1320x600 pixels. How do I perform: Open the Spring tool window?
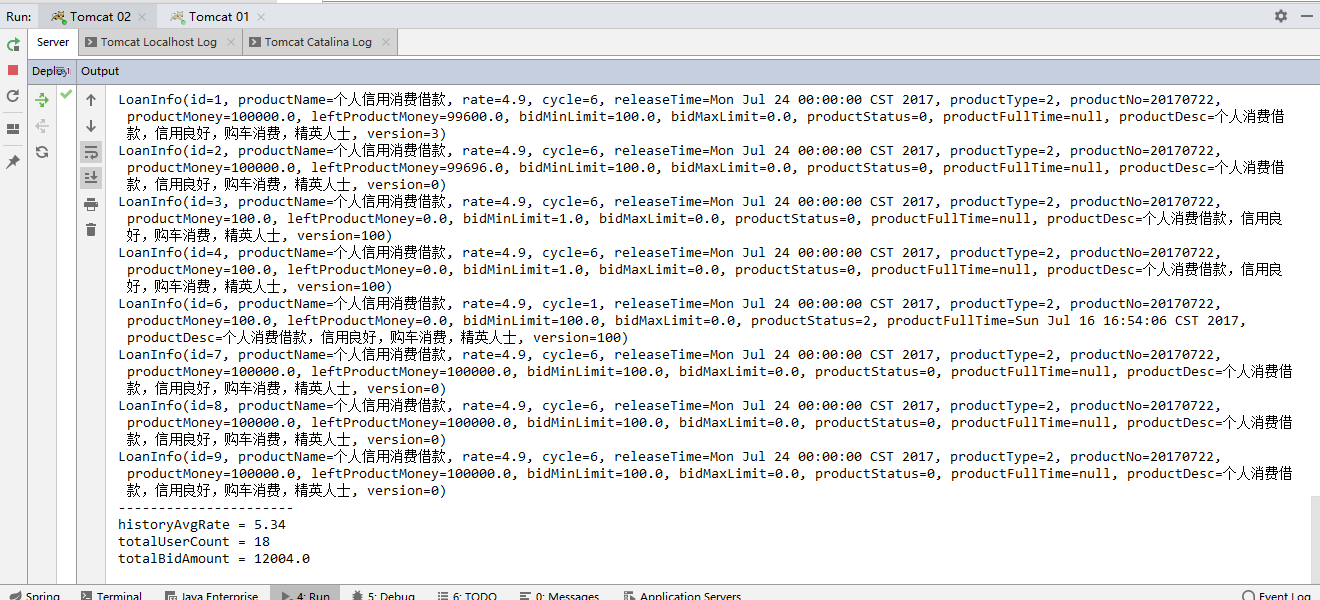pos(34,595)
